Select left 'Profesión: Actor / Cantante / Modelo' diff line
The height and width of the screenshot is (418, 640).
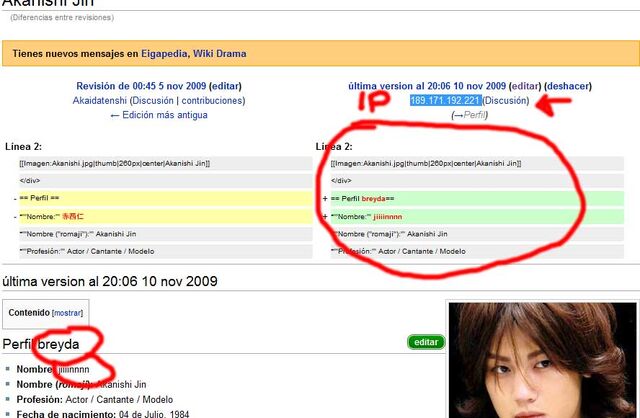(x=165, y=251)
